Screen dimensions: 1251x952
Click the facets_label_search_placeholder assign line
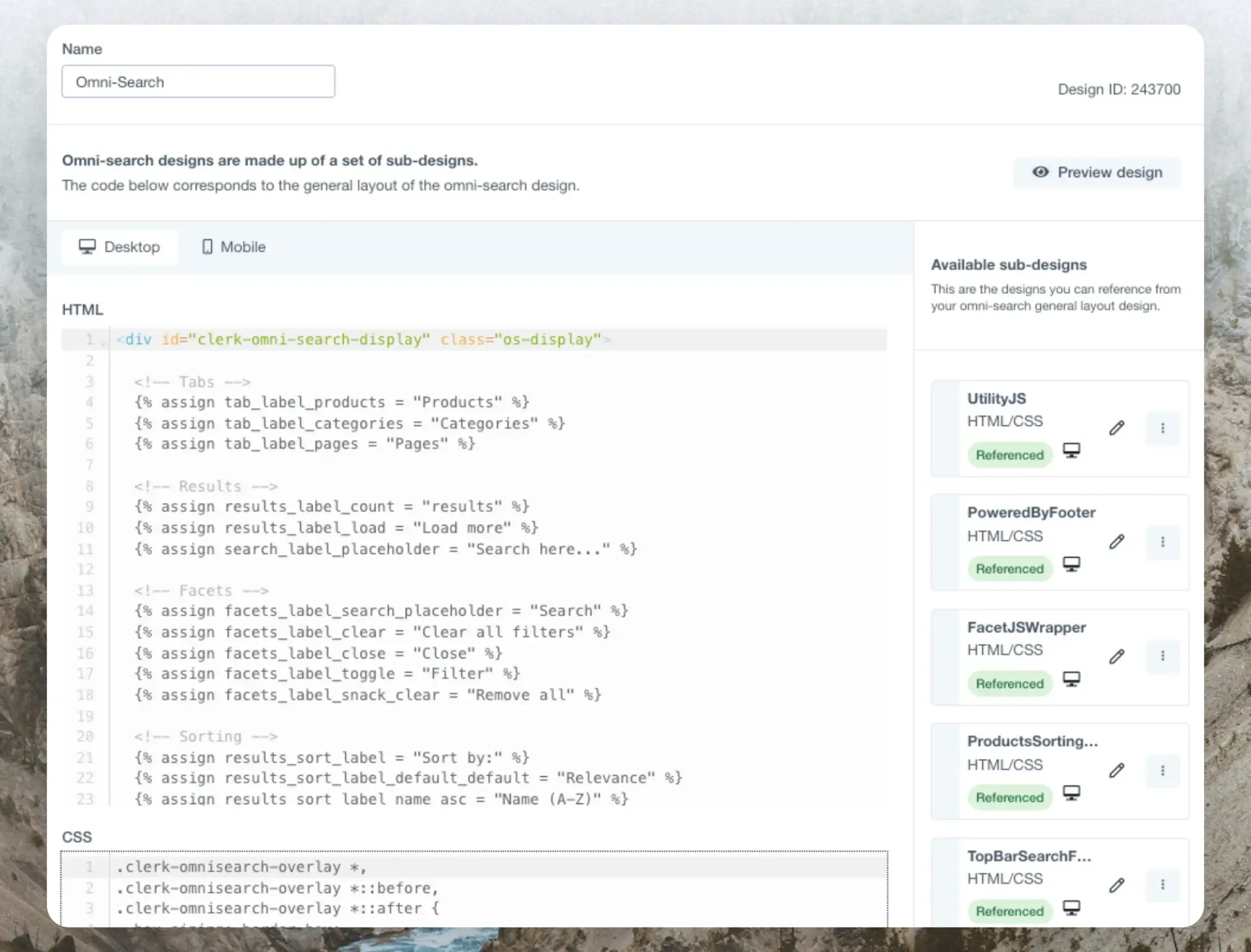tap(381, 611)
